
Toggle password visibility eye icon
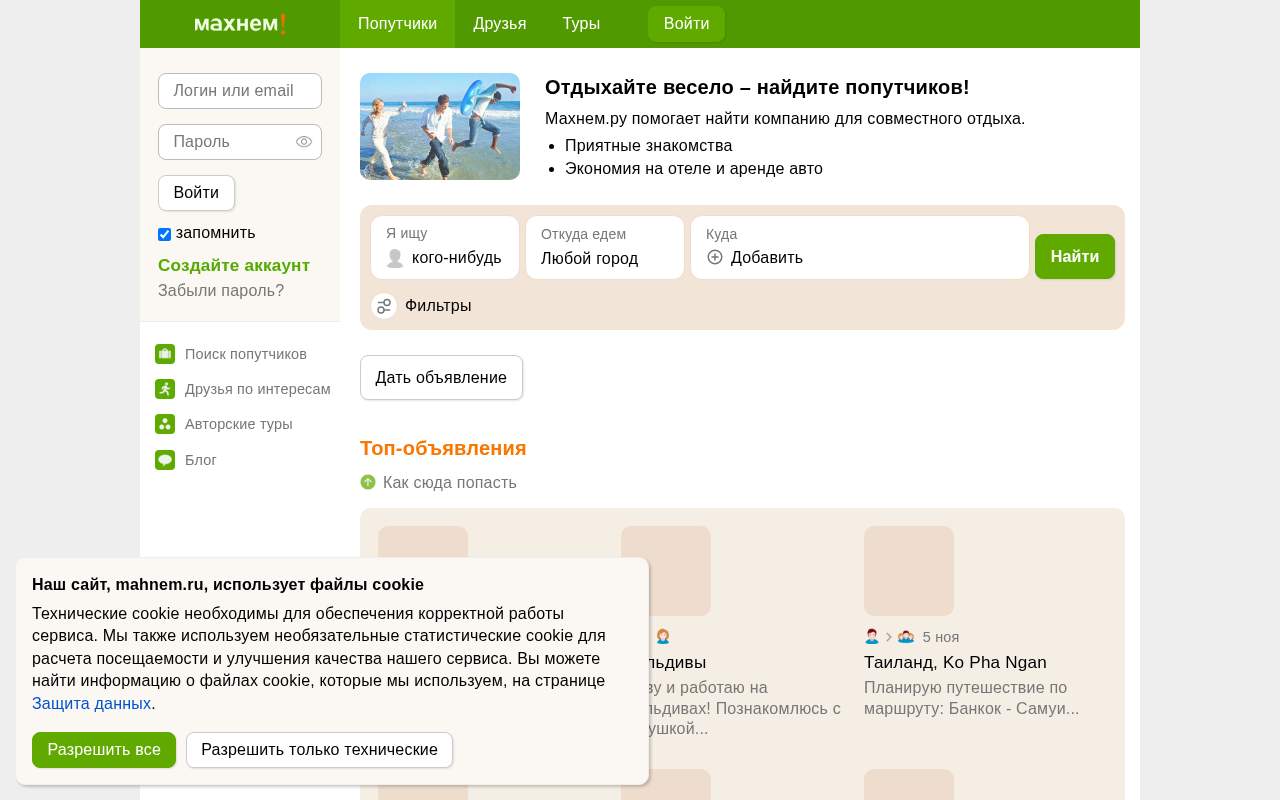[304, 142]
